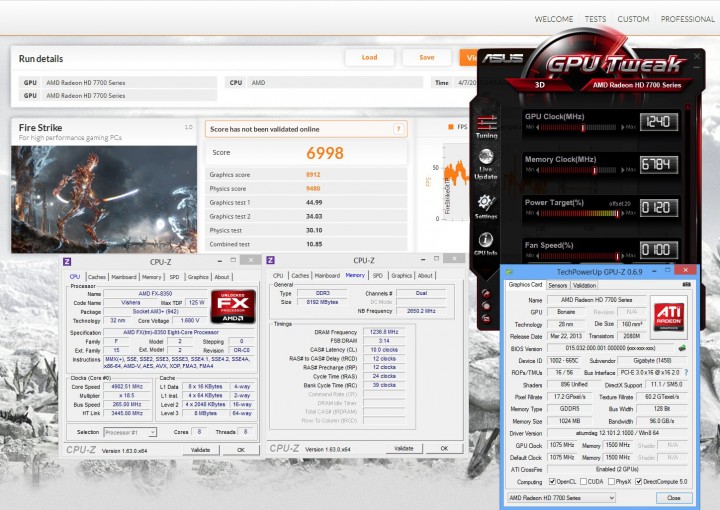This screenshot has height=510, width=720.
Task: Click the Close button in GPU-Z
Action: coord(674,498)
